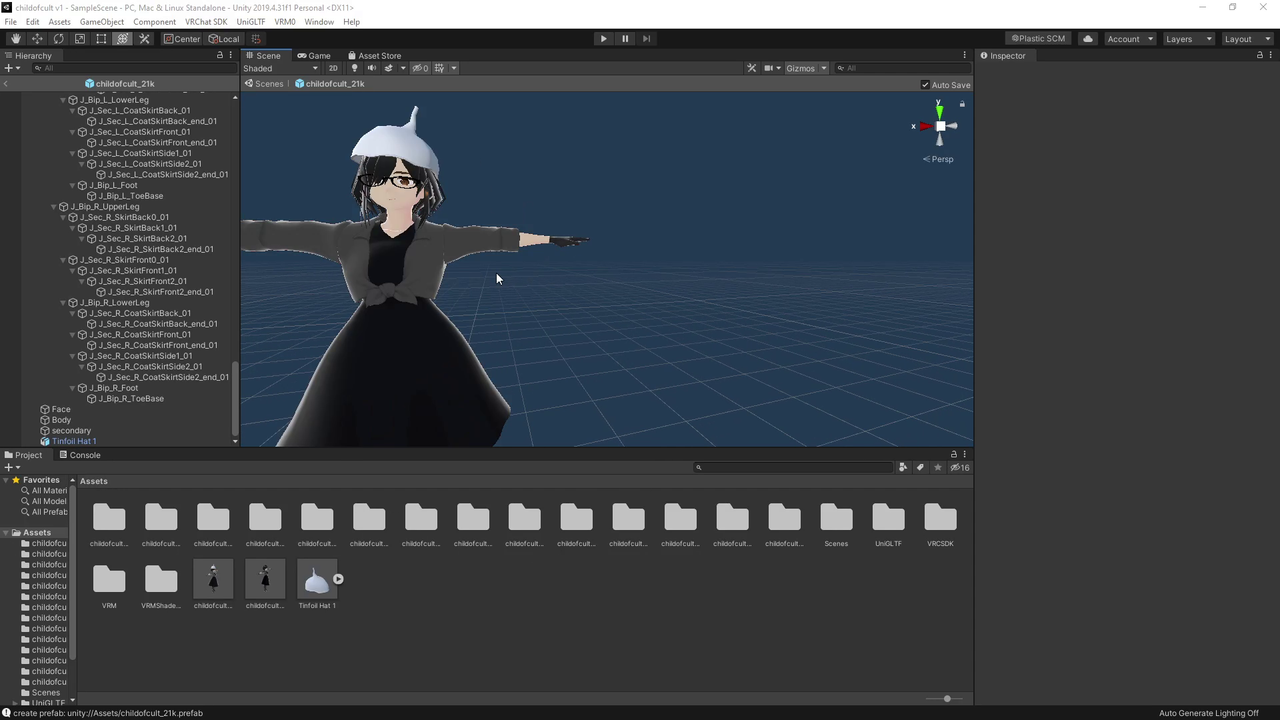
Task: Adjust the asset icon size slider
Action: (946, 699)
